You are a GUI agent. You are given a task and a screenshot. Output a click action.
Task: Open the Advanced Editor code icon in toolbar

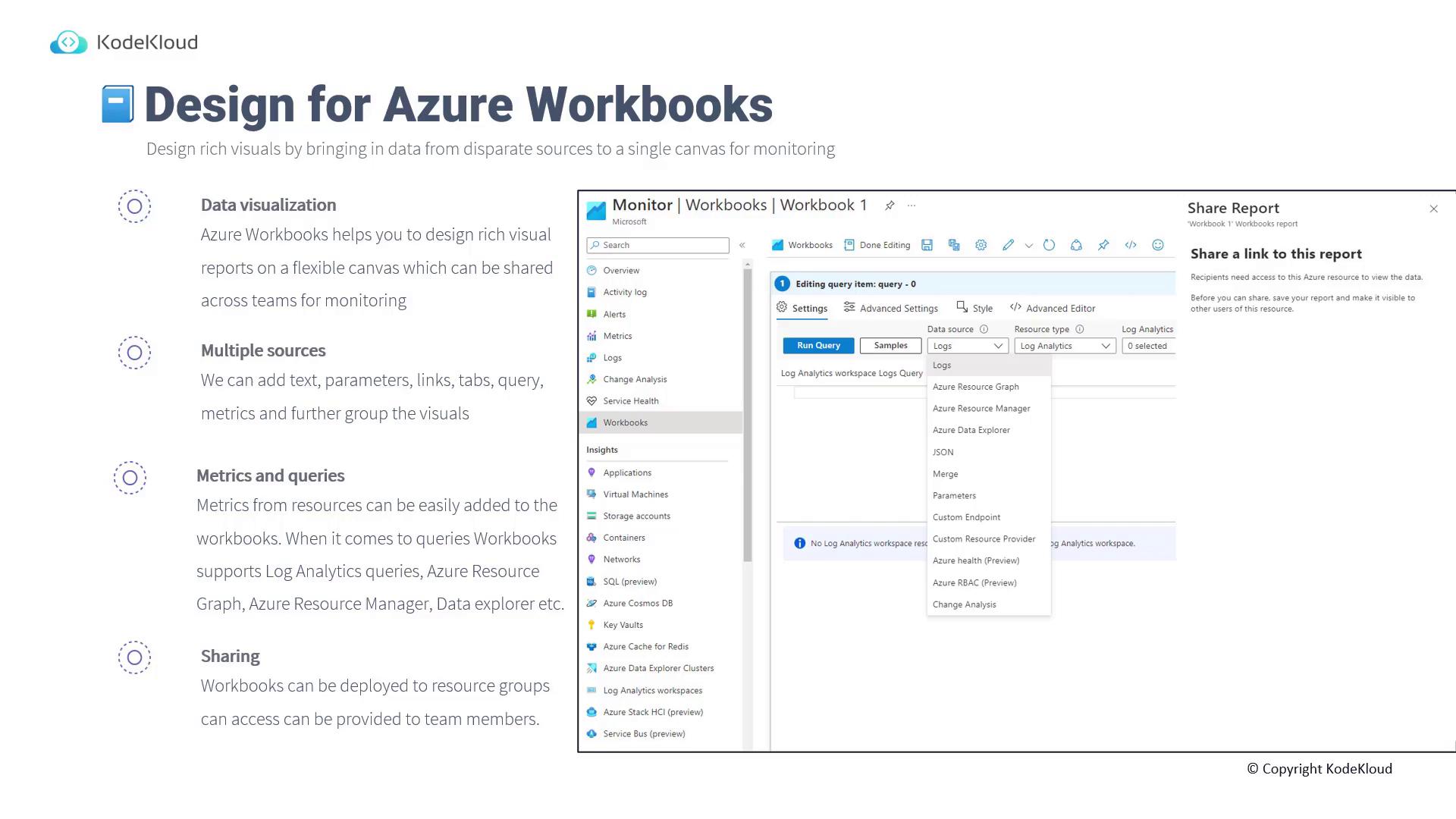[x=1131, y=245]
